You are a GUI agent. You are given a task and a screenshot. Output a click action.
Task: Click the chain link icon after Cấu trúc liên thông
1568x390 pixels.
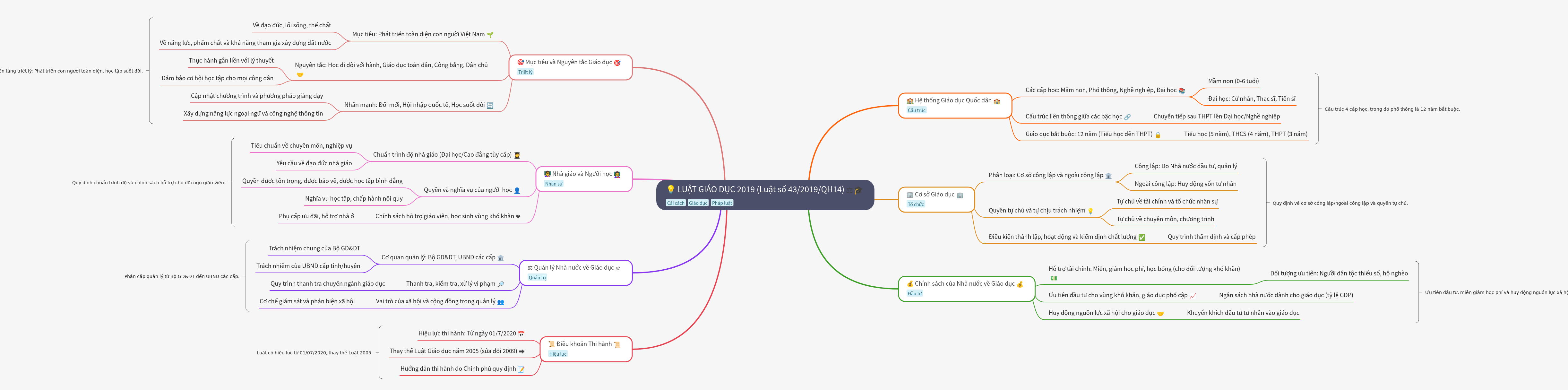tap(1127, 117)
